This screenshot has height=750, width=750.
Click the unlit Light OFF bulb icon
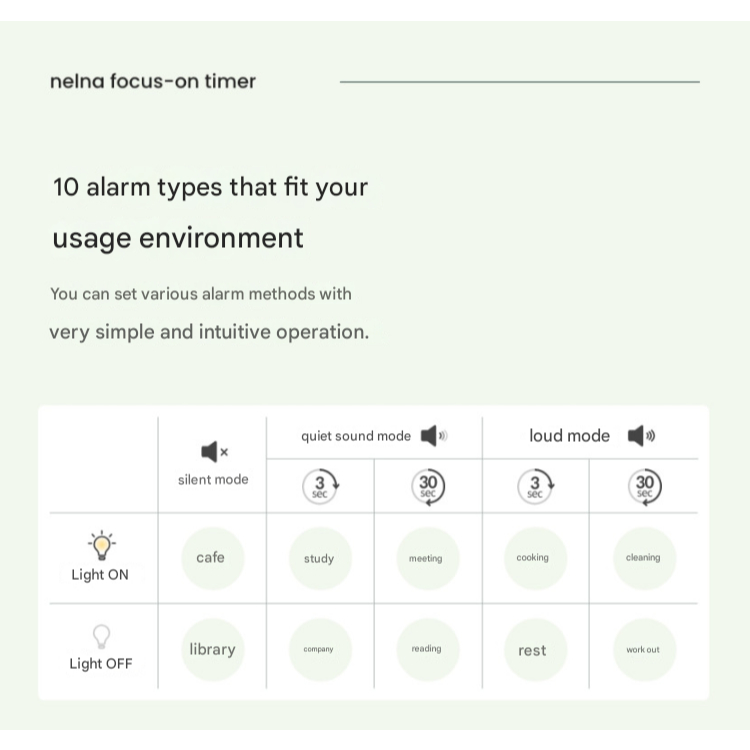101,636
